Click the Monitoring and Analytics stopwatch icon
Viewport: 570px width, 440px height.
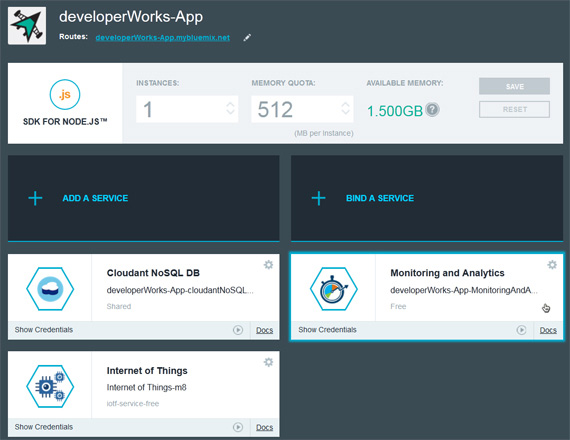334,289
